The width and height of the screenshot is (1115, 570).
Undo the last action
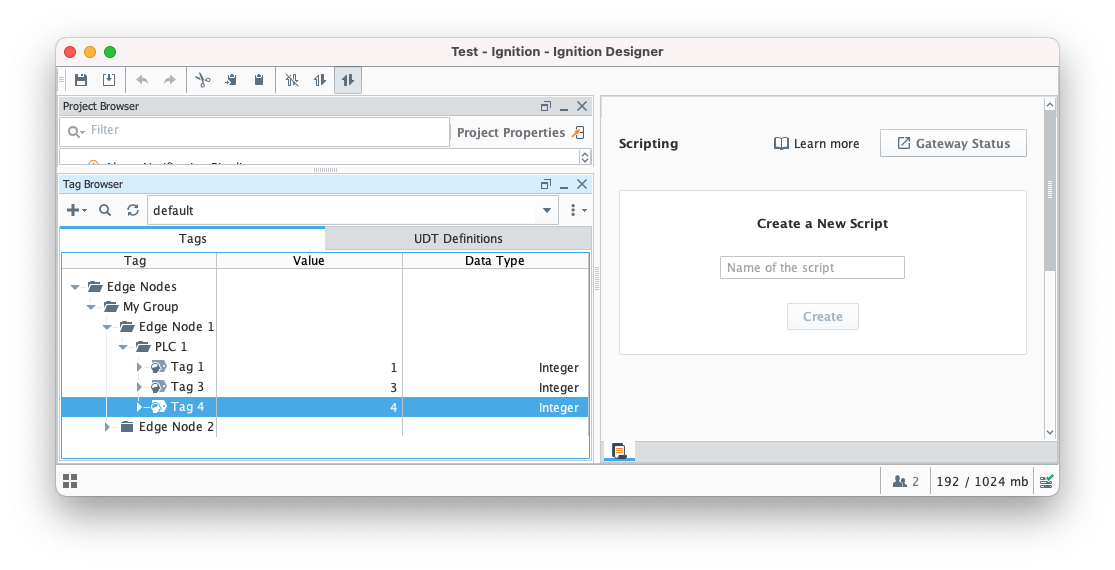[x=142, y=80]
